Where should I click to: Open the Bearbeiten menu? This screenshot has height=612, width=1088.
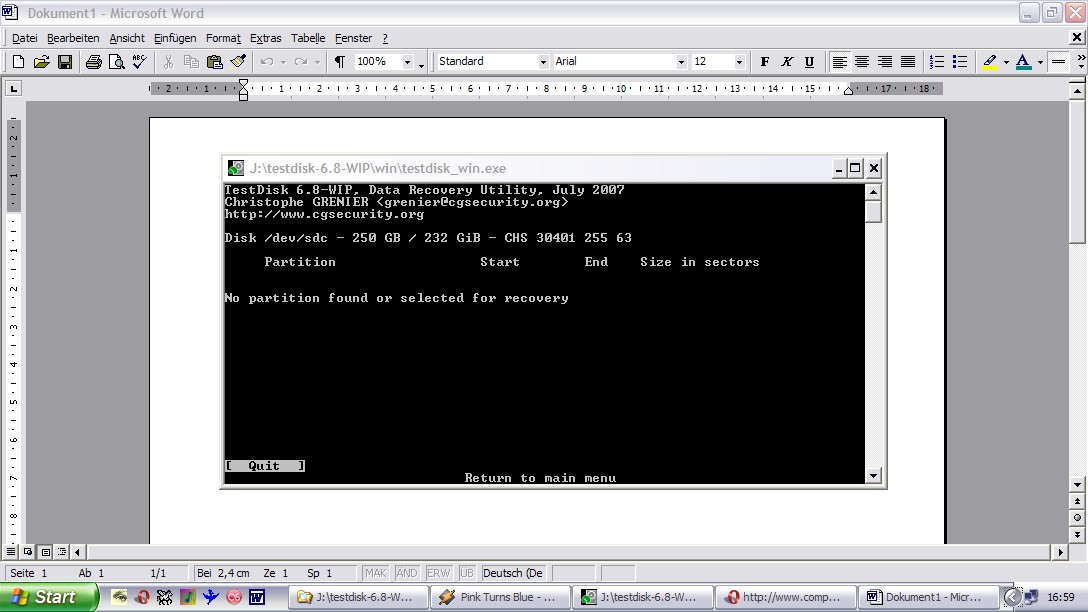[73, 38]
